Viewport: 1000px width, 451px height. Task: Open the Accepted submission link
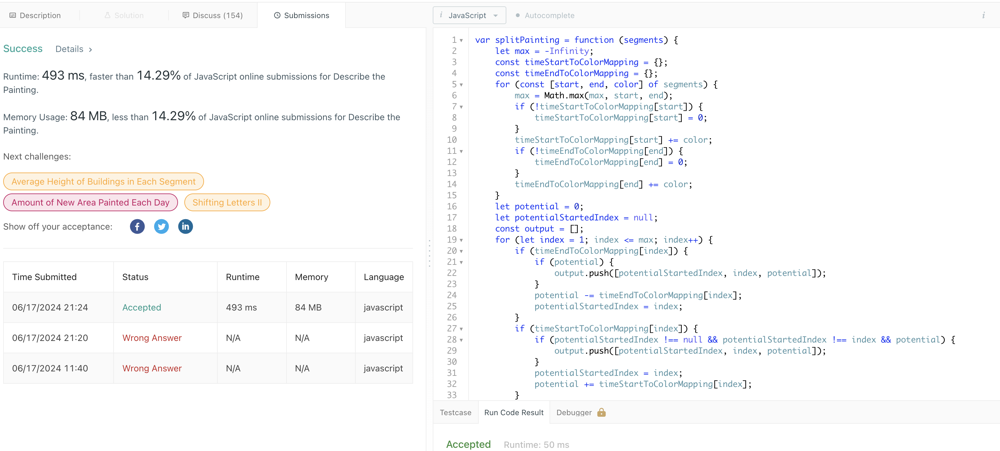coord(141,308)
